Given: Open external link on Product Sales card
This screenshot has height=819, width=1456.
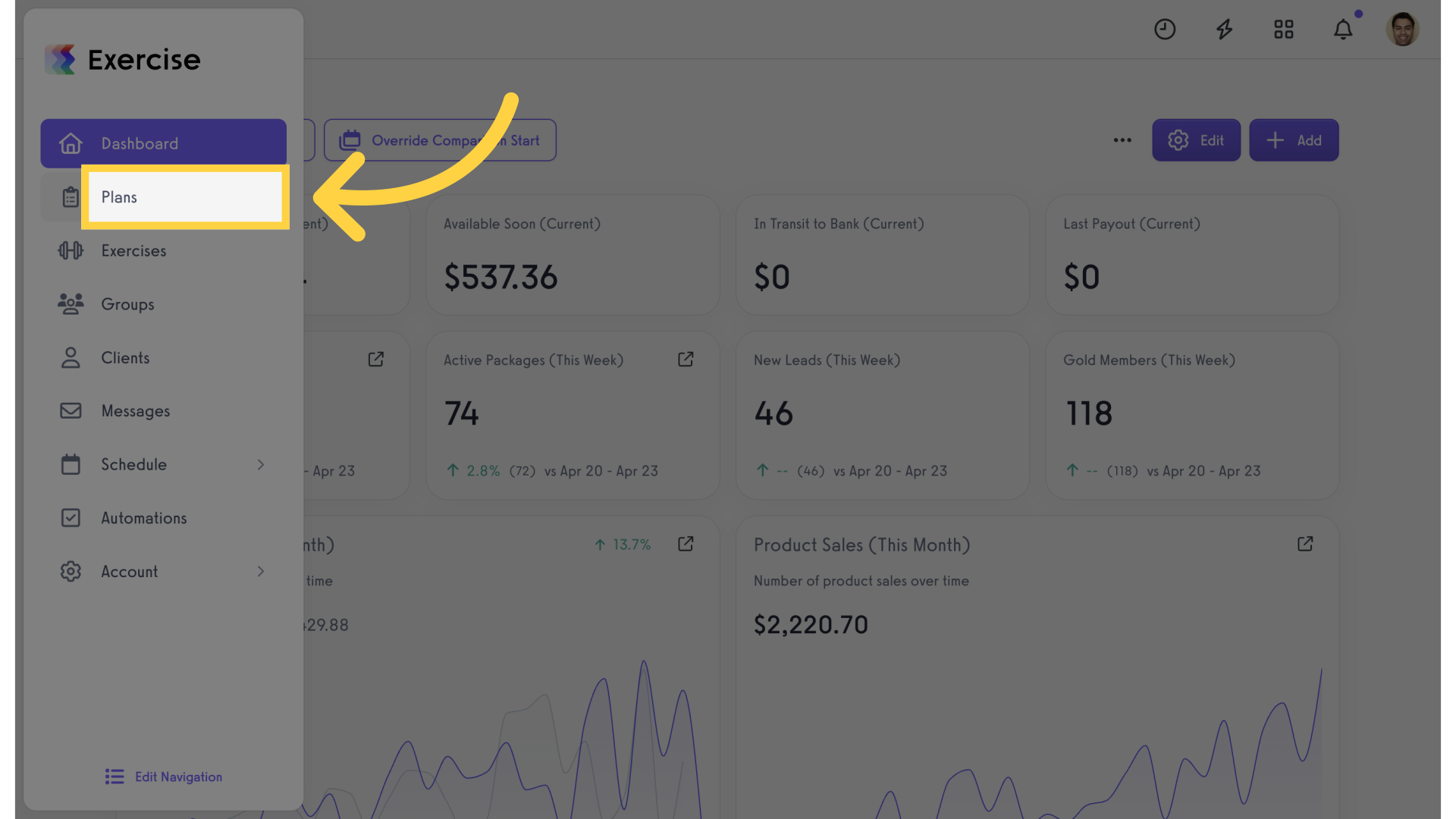Looking at the screenshot, I should tap(1305, 544).
